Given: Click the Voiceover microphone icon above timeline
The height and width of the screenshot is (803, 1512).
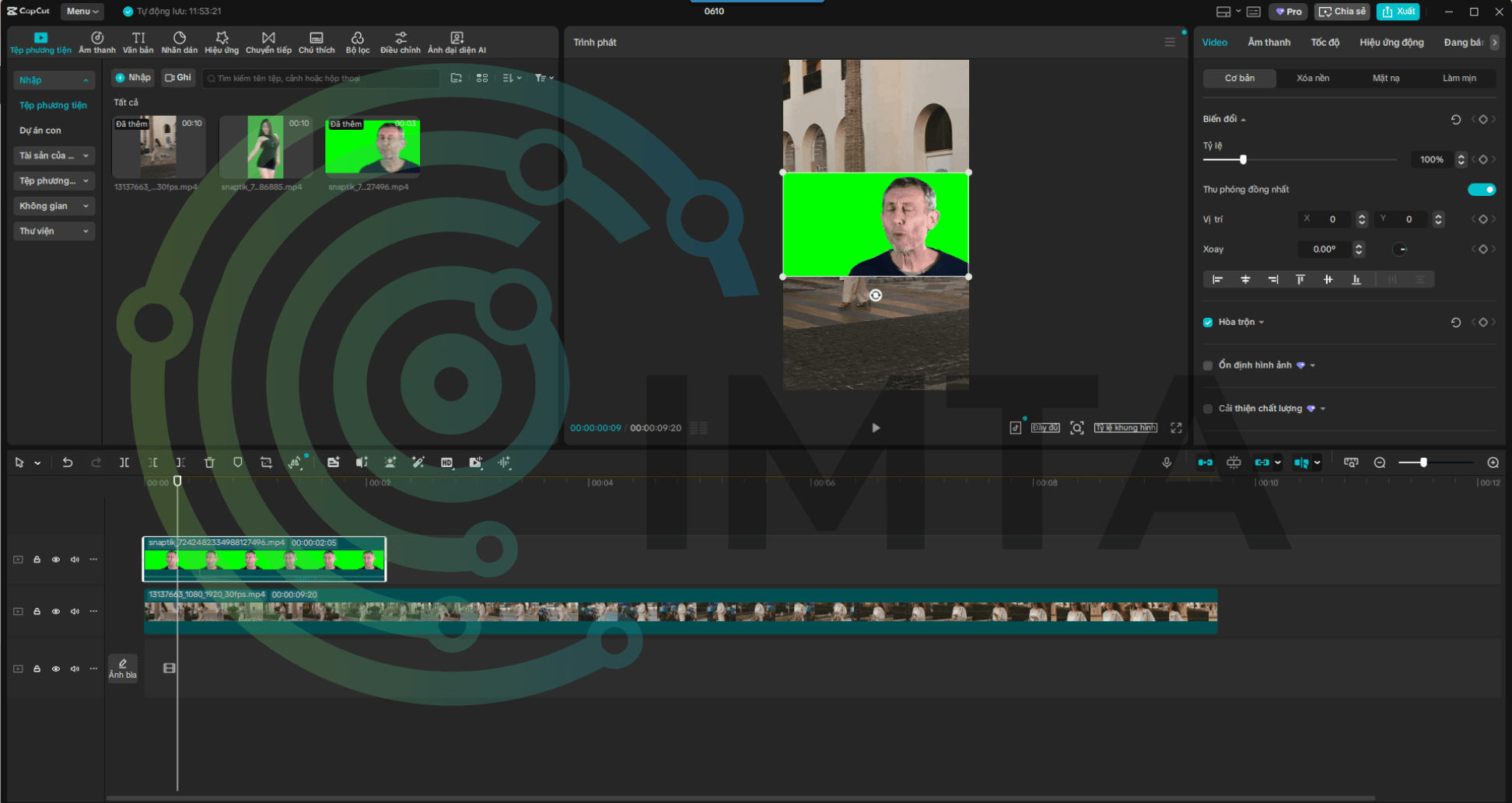Looking at the screenshot, I should coord(1166,462).
